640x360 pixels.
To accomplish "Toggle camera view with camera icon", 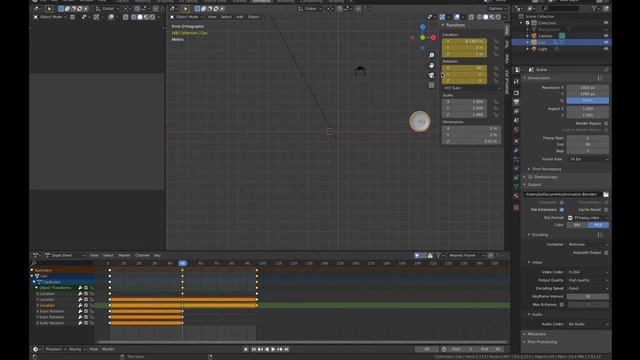I will [x=431, y=75].
